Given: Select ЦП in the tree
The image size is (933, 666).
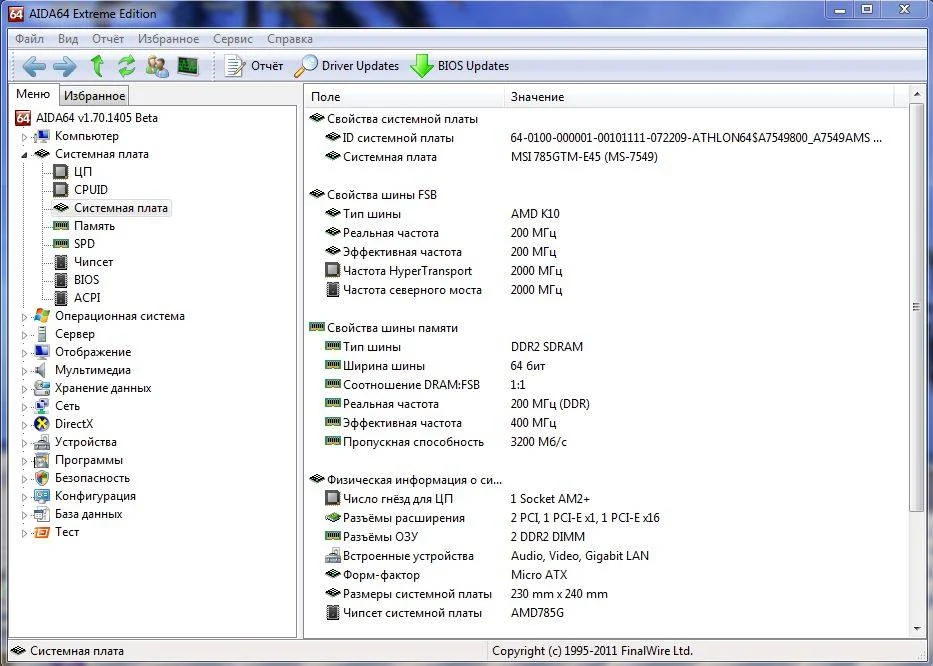Looking at the screenshot, I should [83, 172].
